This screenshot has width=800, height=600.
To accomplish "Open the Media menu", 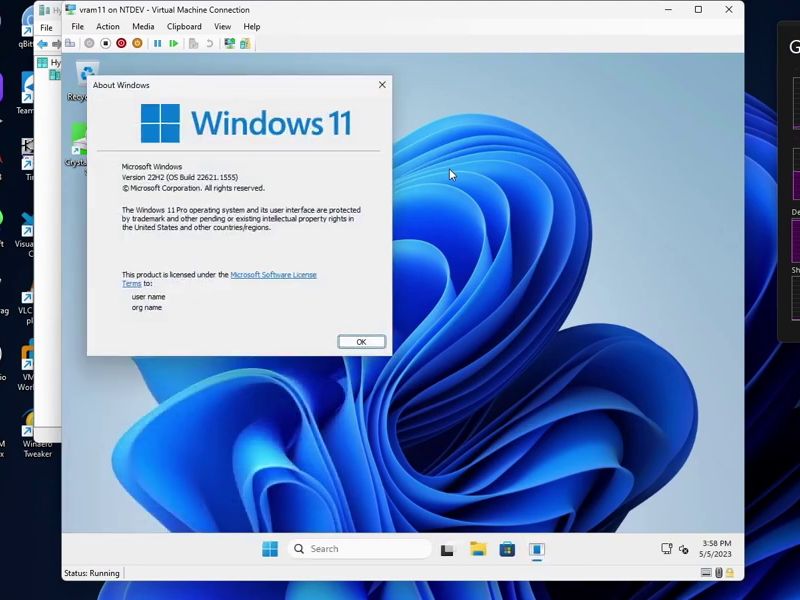I will click(143, 27).
